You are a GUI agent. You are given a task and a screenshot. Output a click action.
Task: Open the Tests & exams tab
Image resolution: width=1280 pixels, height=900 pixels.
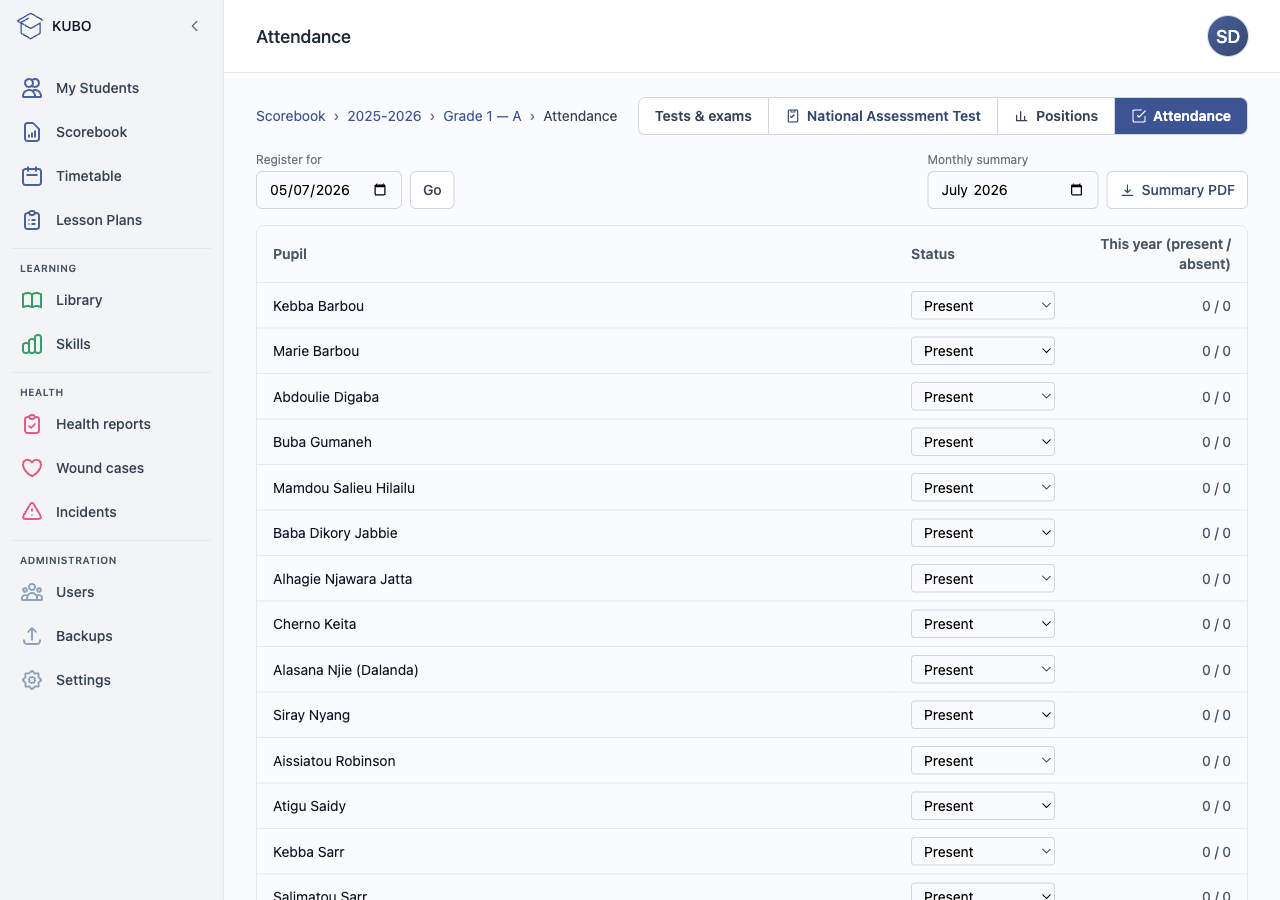tap(703, 116)
